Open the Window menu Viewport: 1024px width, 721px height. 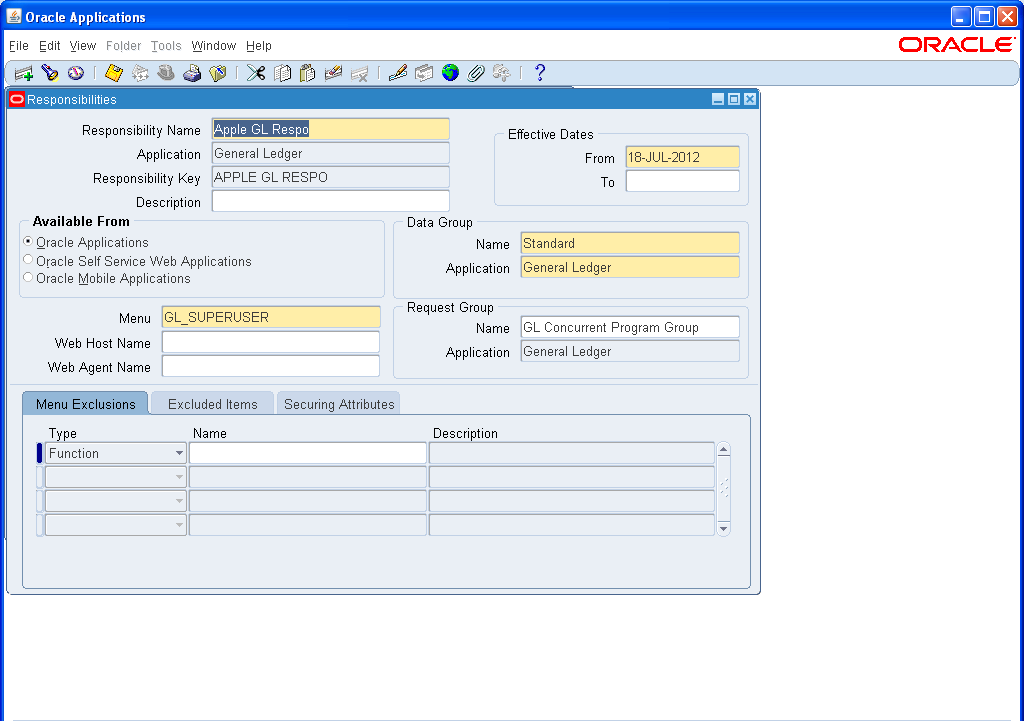coord(214,46)
